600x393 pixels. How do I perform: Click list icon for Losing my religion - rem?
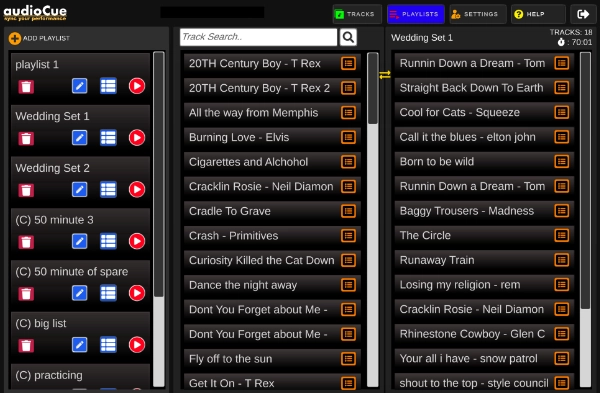[x=561, y=285]
